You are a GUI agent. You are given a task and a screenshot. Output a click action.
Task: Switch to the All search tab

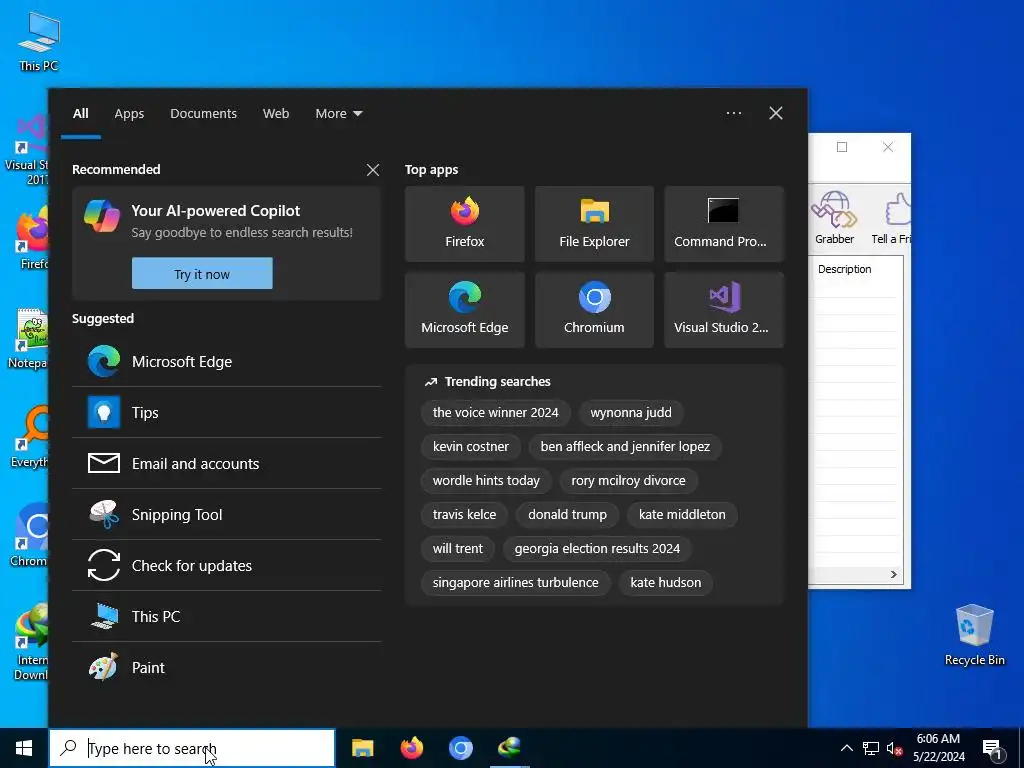[80, 114]
